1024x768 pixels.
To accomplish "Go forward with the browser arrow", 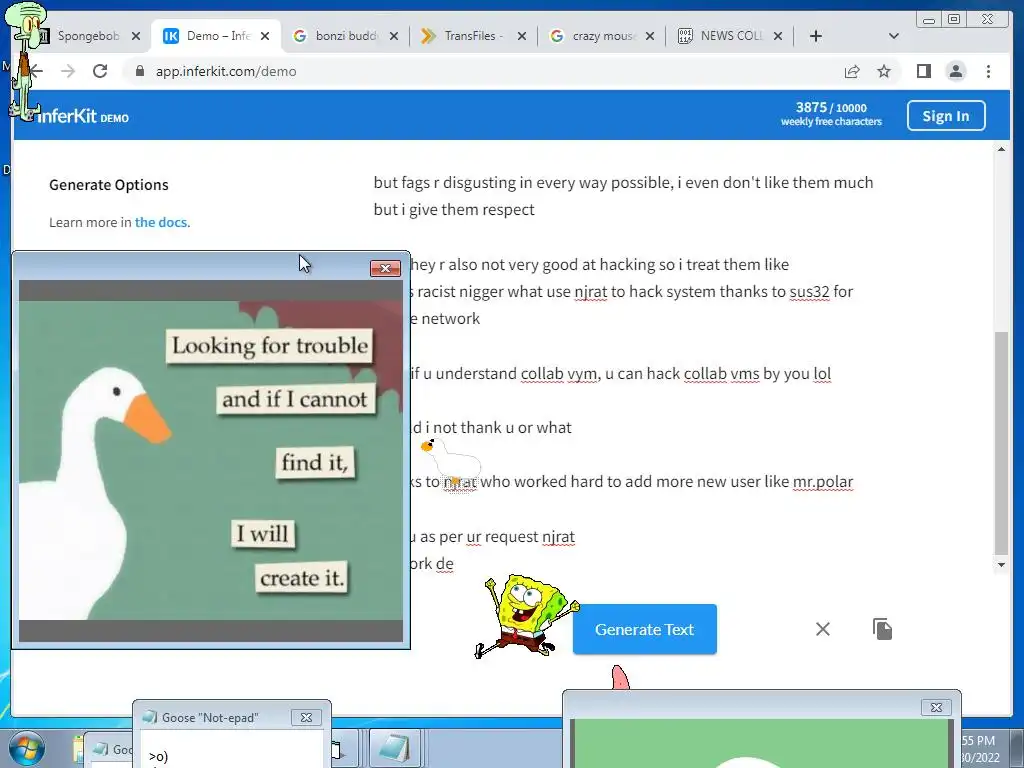I will tap(68, 71).
